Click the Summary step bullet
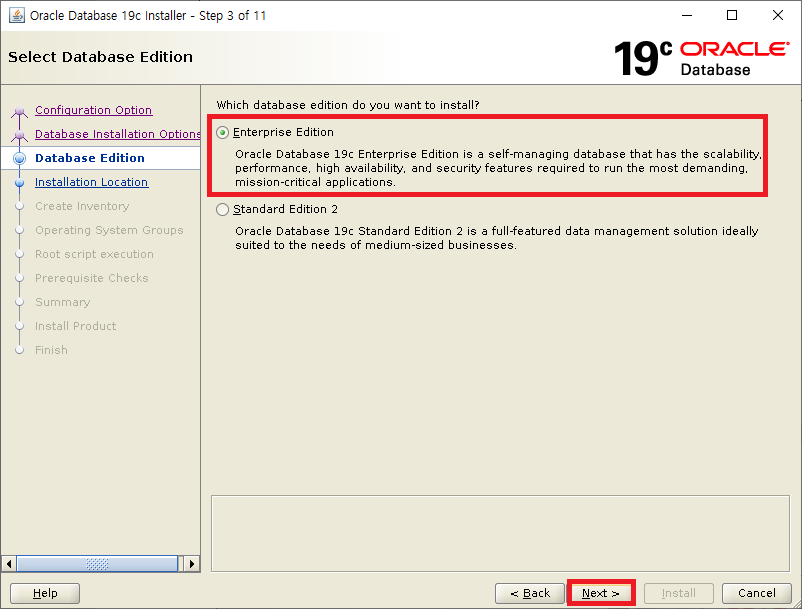This screenshot has width=802, height=609. tap(19, 302)
